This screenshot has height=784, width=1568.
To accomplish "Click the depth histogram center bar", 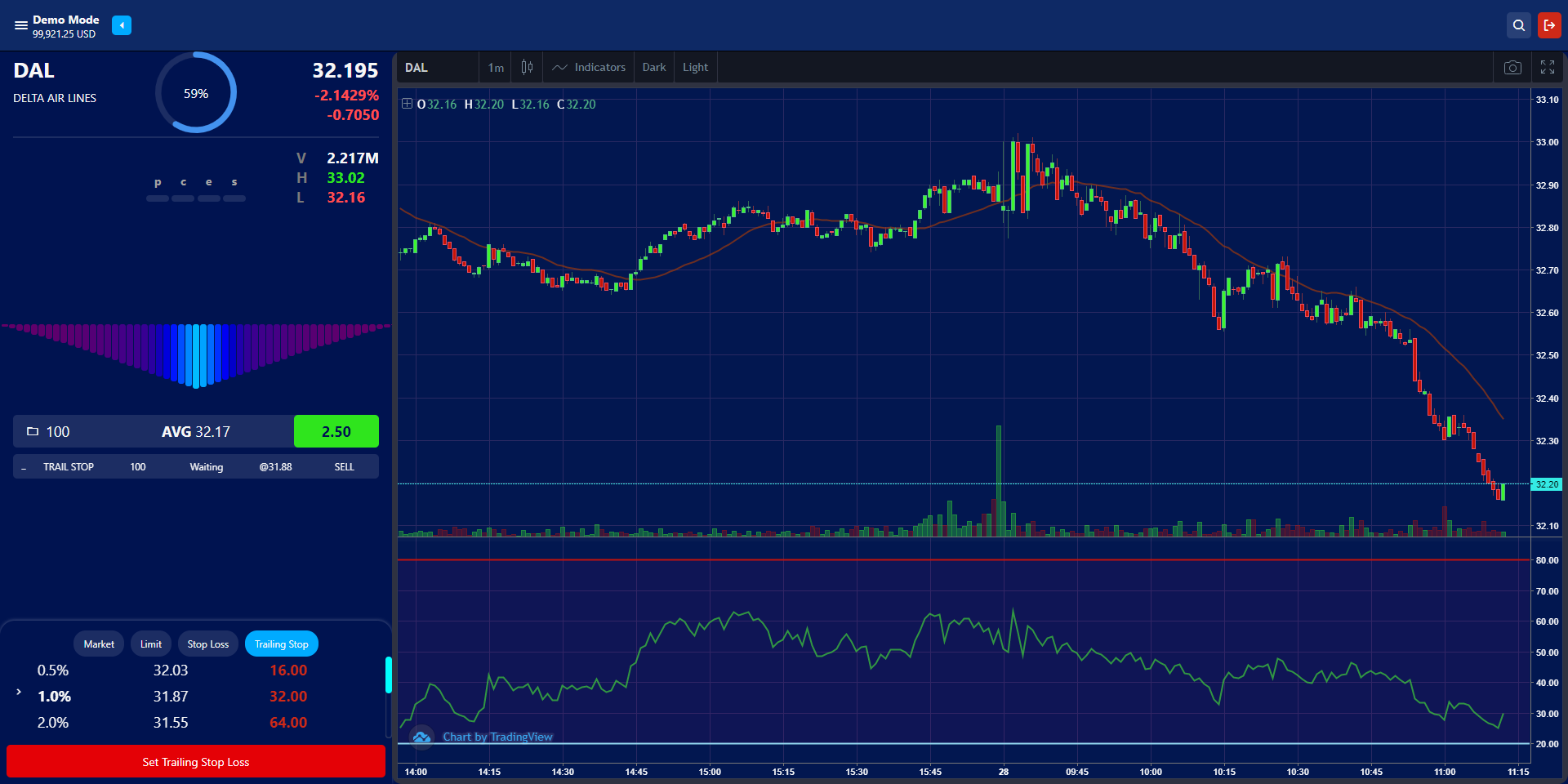I will [196, 356].
